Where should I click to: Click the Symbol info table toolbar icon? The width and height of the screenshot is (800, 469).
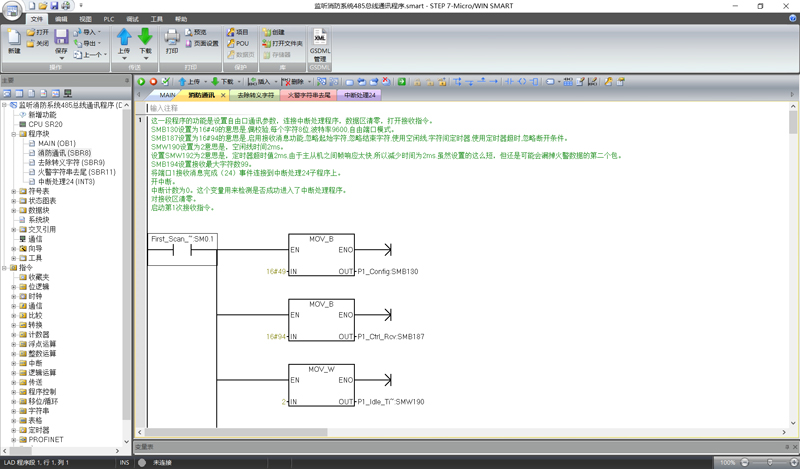click(568, 82)
